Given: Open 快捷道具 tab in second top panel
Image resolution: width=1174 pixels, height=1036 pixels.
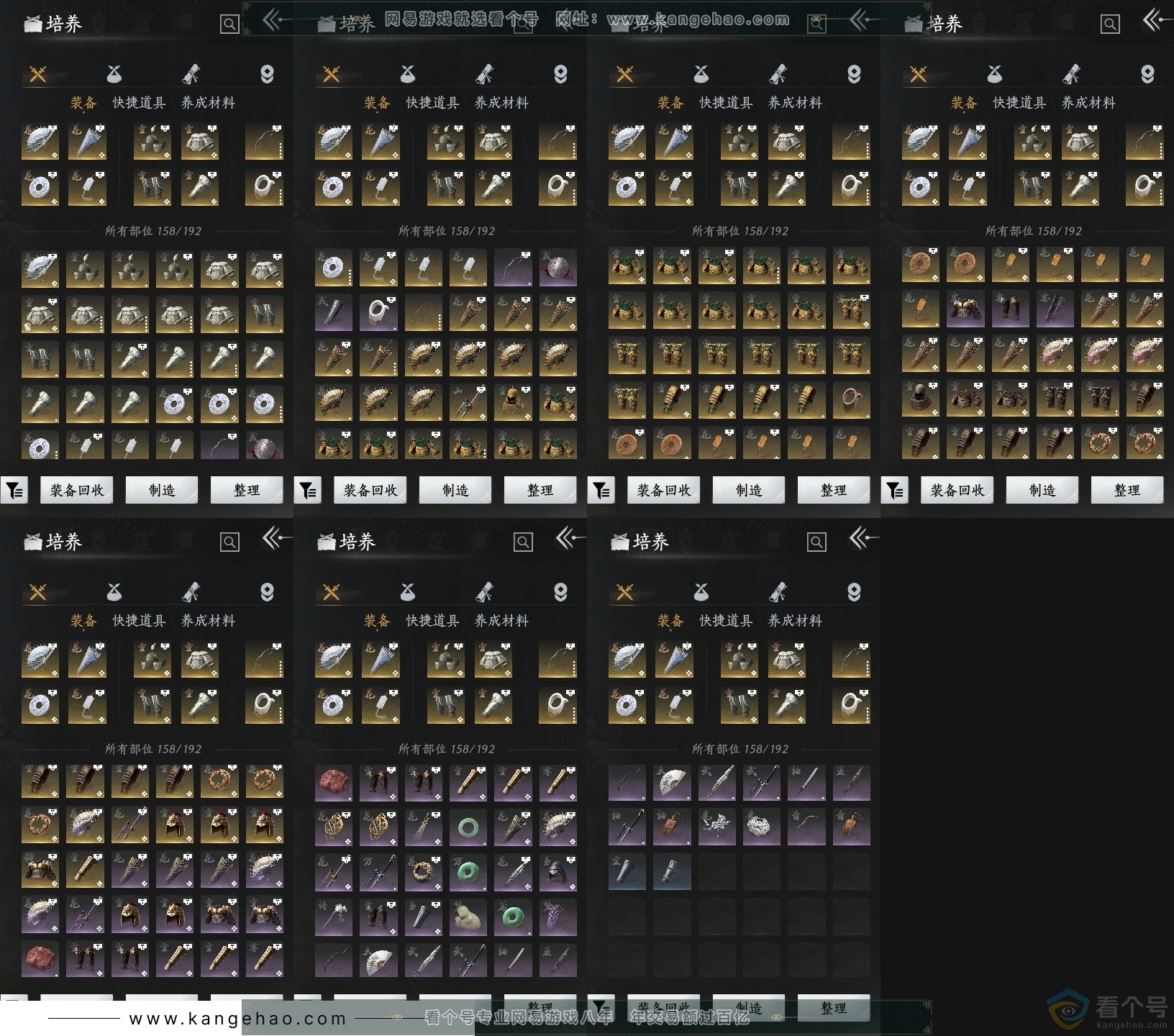Looking at the screenshot, I should (432, 103).
